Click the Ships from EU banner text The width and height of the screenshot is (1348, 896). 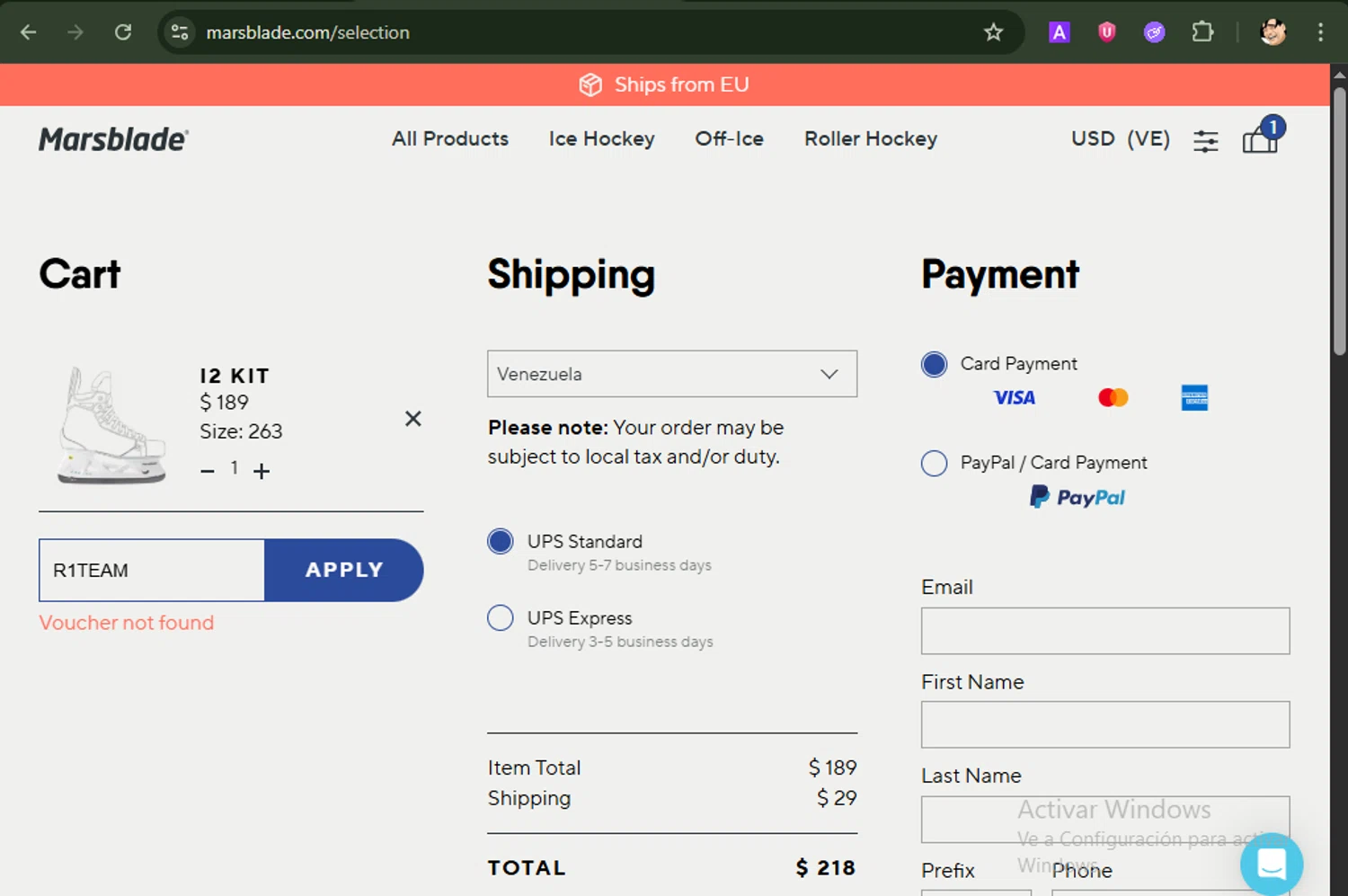pos(681,84)
